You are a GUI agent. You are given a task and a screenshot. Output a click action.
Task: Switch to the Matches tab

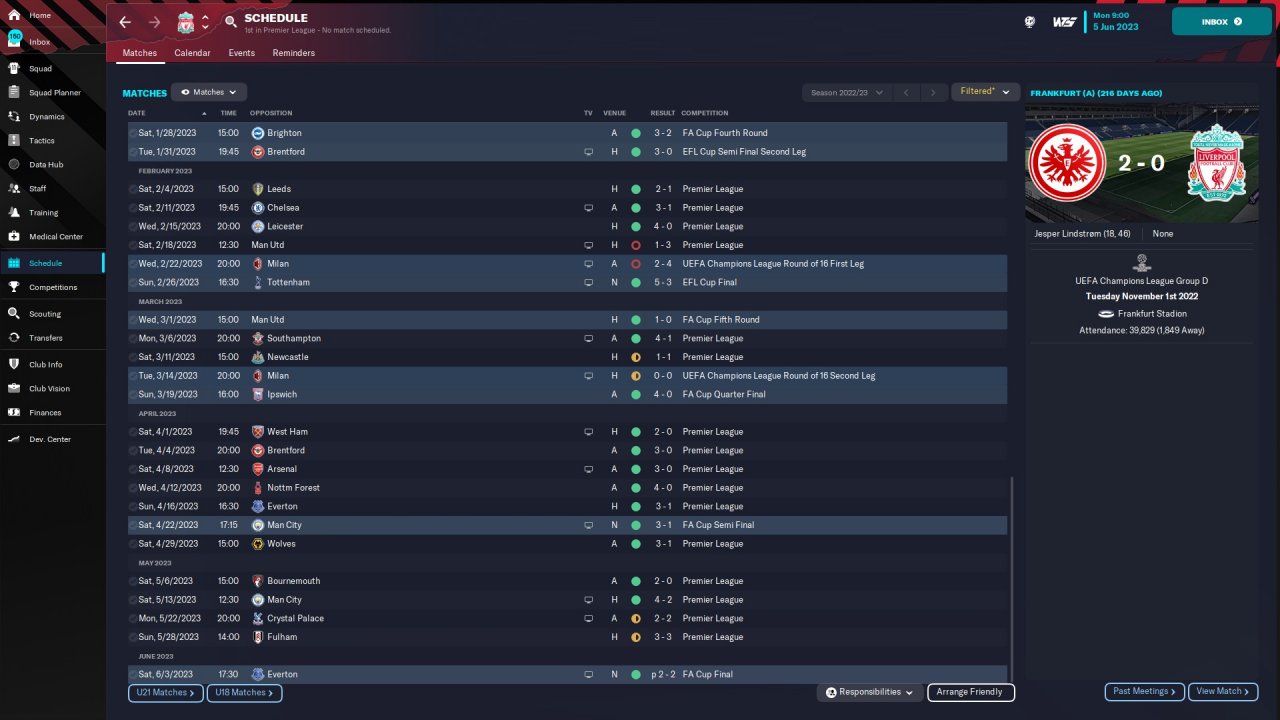tap(140, 53)
